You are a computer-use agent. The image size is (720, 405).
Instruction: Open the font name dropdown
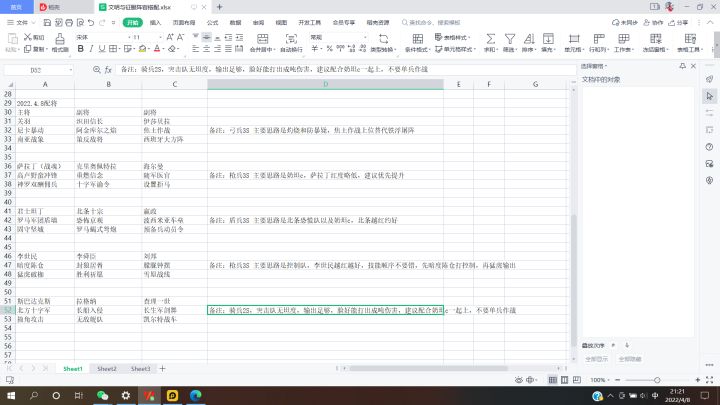[x=129, y=37]
